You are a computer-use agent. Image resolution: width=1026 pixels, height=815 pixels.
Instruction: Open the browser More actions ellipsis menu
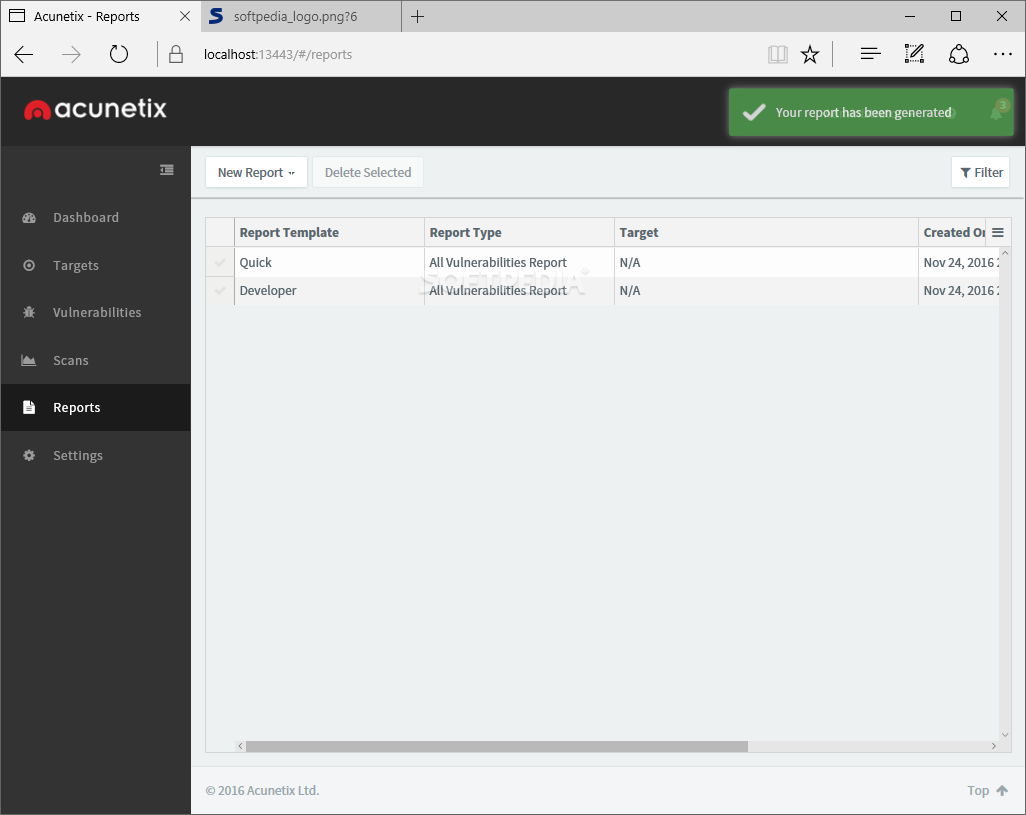(1002, 54)
